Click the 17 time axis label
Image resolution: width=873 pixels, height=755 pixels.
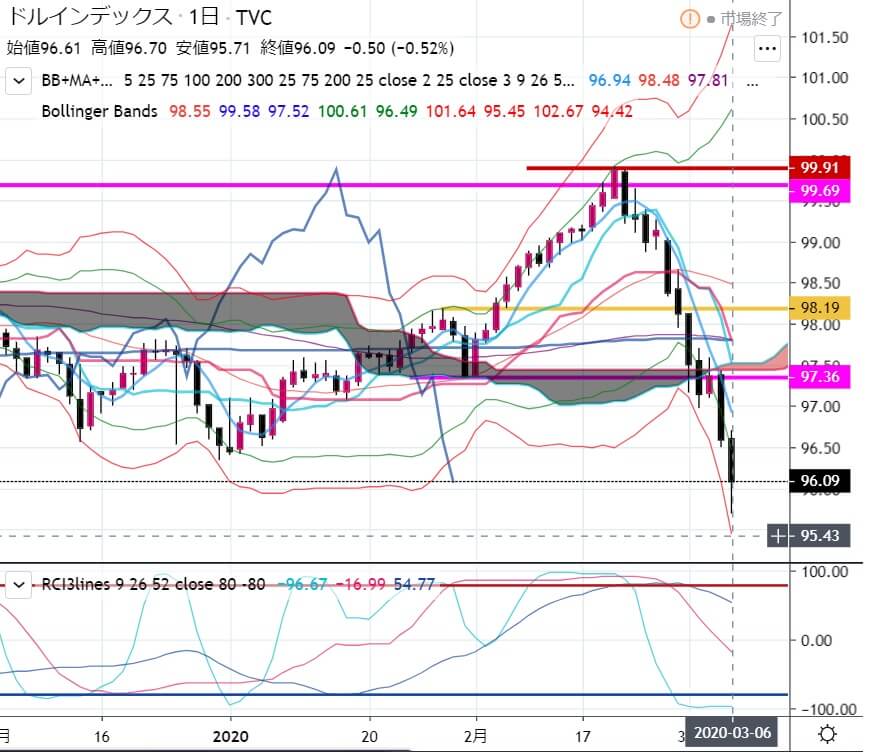tap(583, 737)
